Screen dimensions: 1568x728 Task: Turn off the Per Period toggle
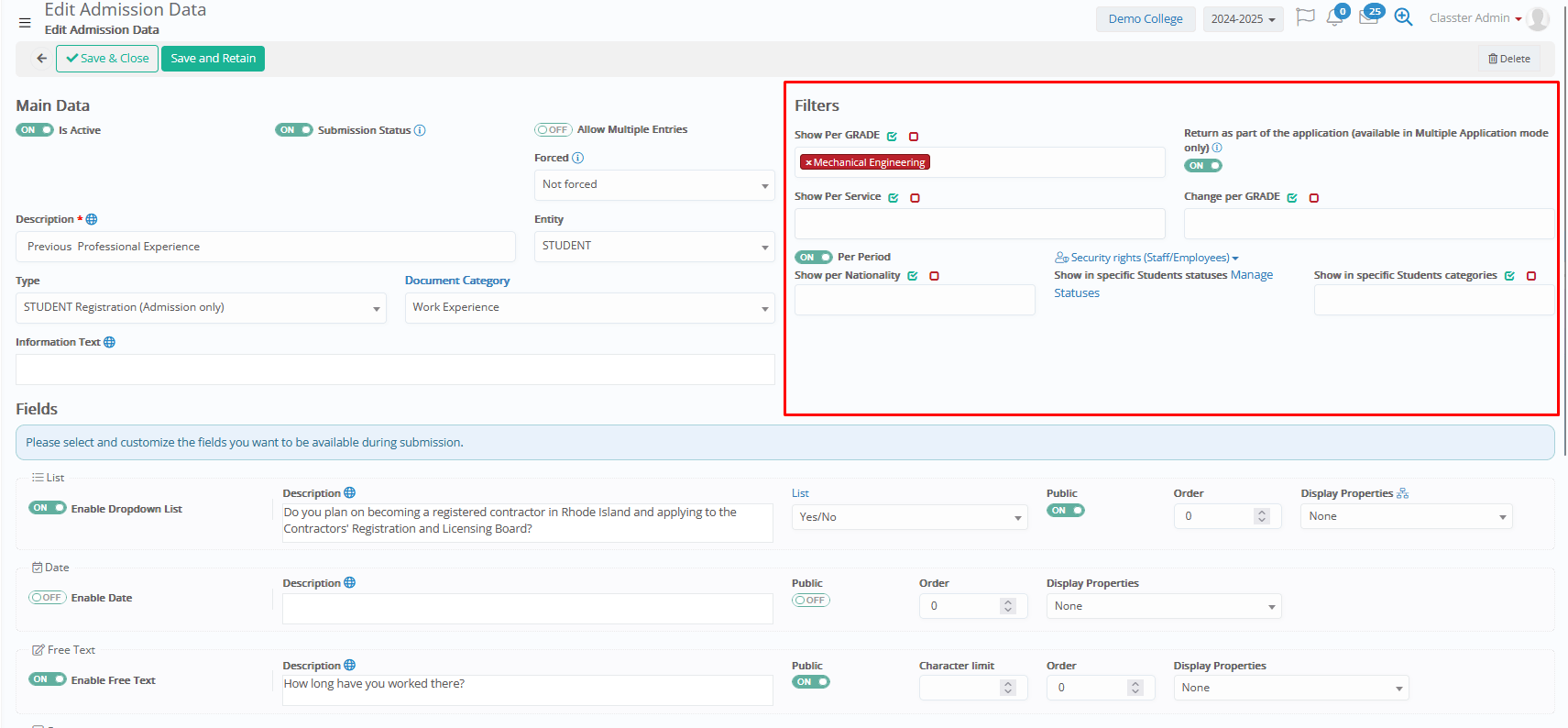[x=813, y=258]
